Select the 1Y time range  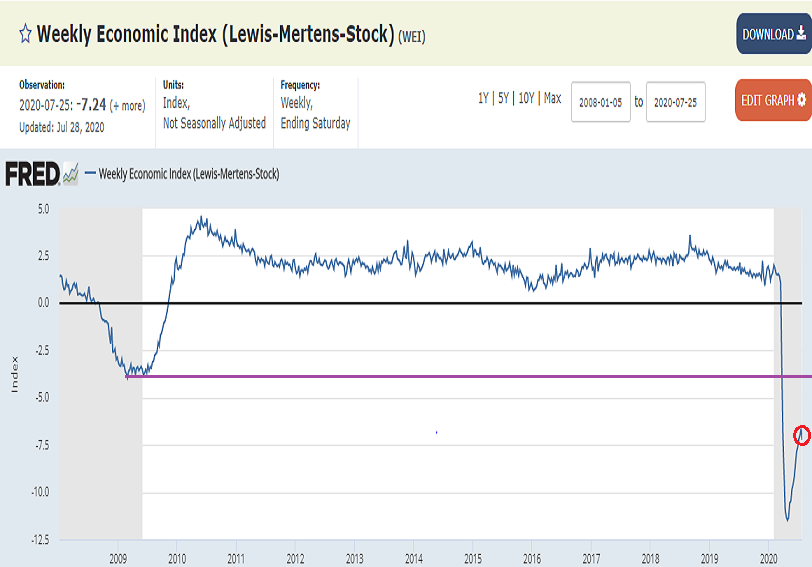click(484, 99)
